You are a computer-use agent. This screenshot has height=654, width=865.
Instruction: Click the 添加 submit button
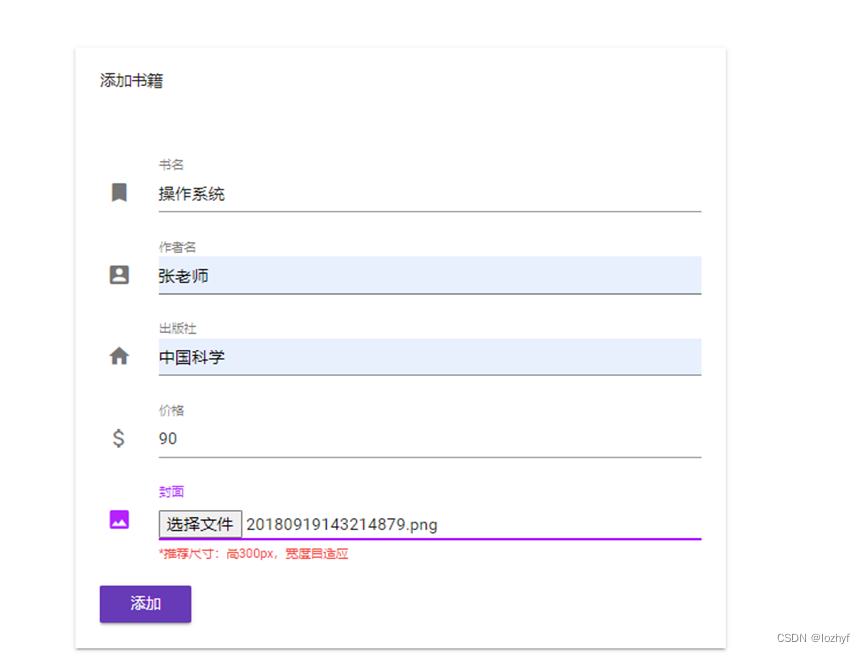(145, 604)
